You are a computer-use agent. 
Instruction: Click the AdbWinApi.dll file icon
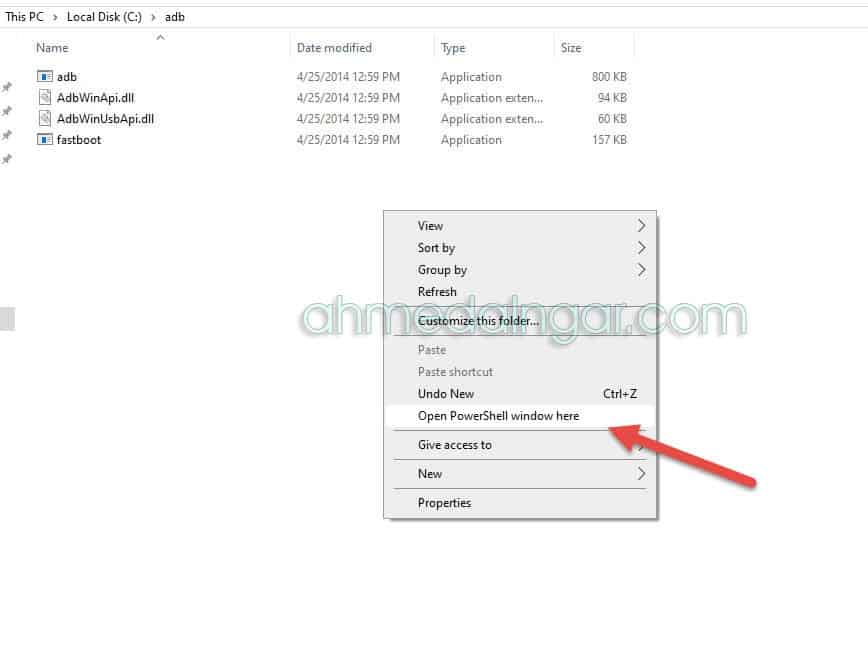coord(45,97)
